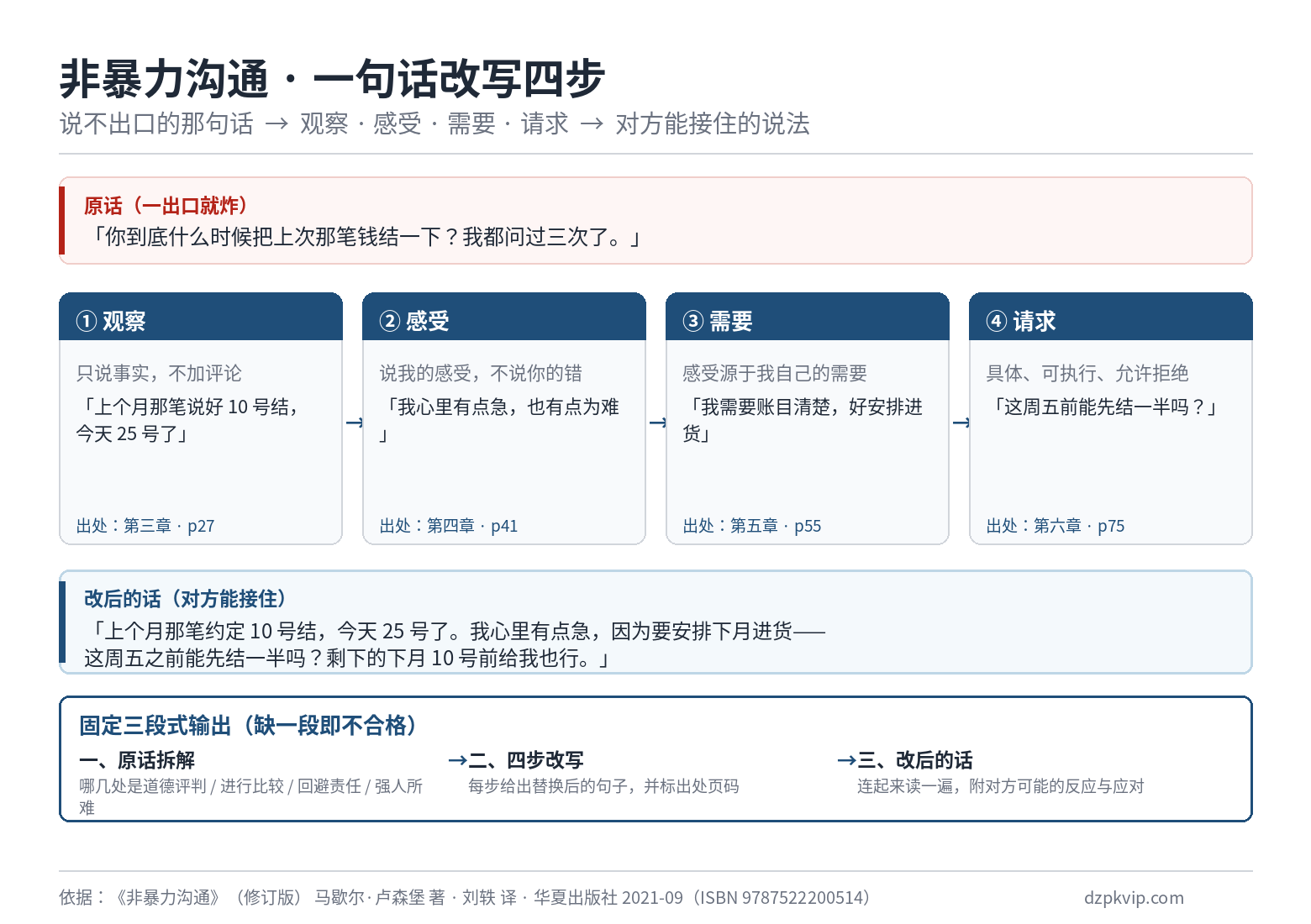The image size is (1311, 924).
Task: Click the heading 固定三段式输出（缺一段即不合格）
Action: (249, 725)
